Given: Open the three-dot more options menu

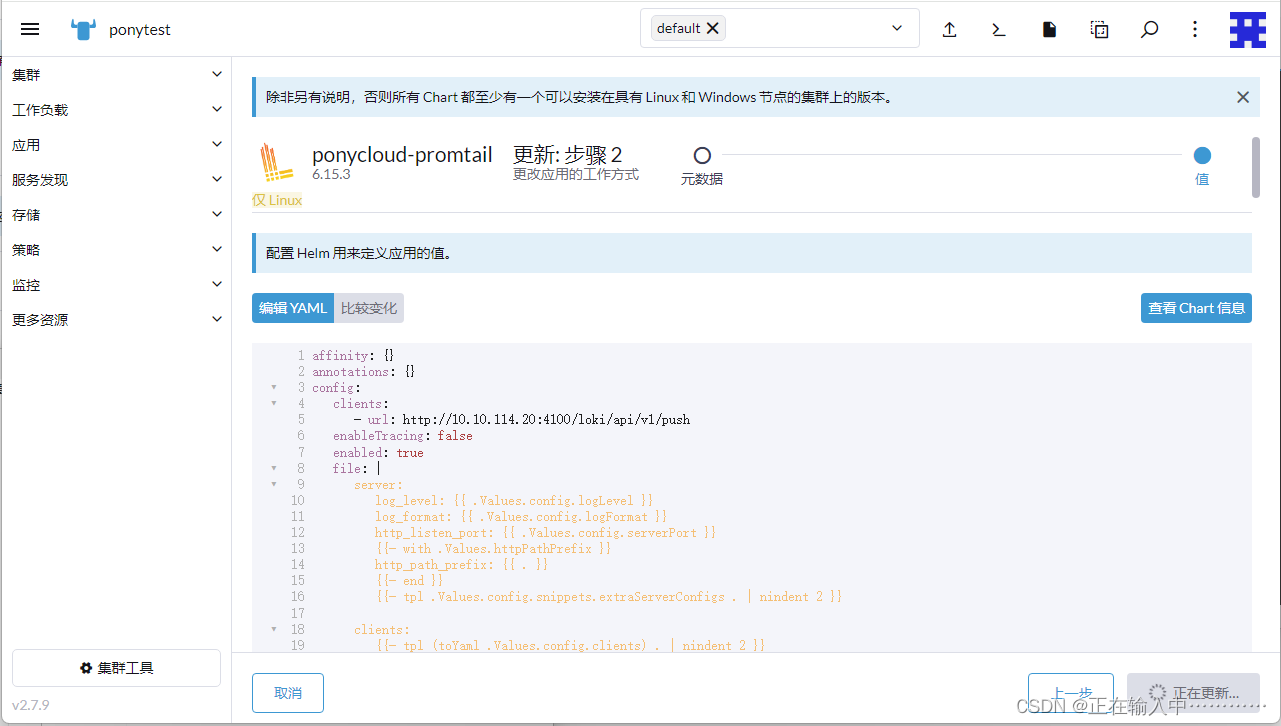Looking at the screenshot, I should (x=1195, y=29).
